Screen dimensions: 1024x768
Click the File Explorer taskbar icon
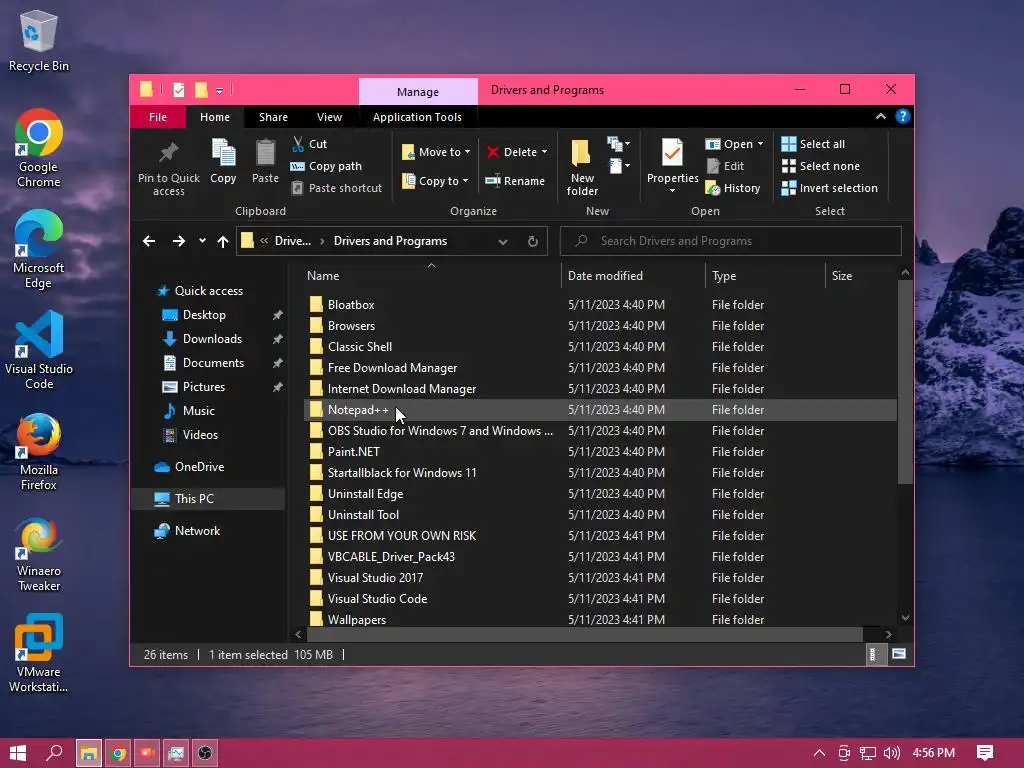[x=89, y=753]
